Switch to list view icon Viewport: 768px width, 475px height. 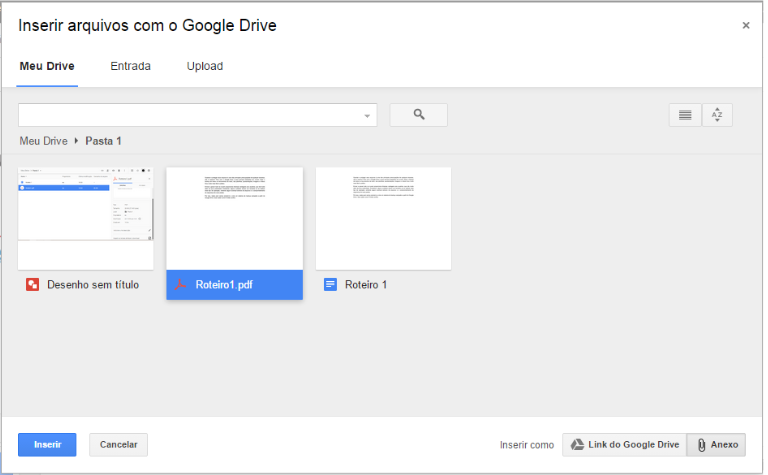pyautogui.click(x=685, y=115)
